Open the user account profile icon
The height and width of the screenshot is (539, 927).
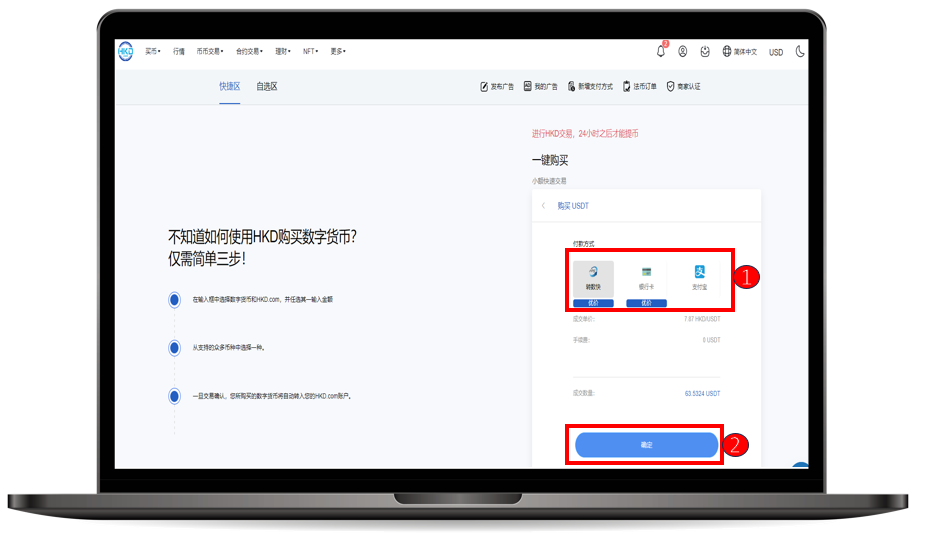pyautogui.click(x=683, y=51)
